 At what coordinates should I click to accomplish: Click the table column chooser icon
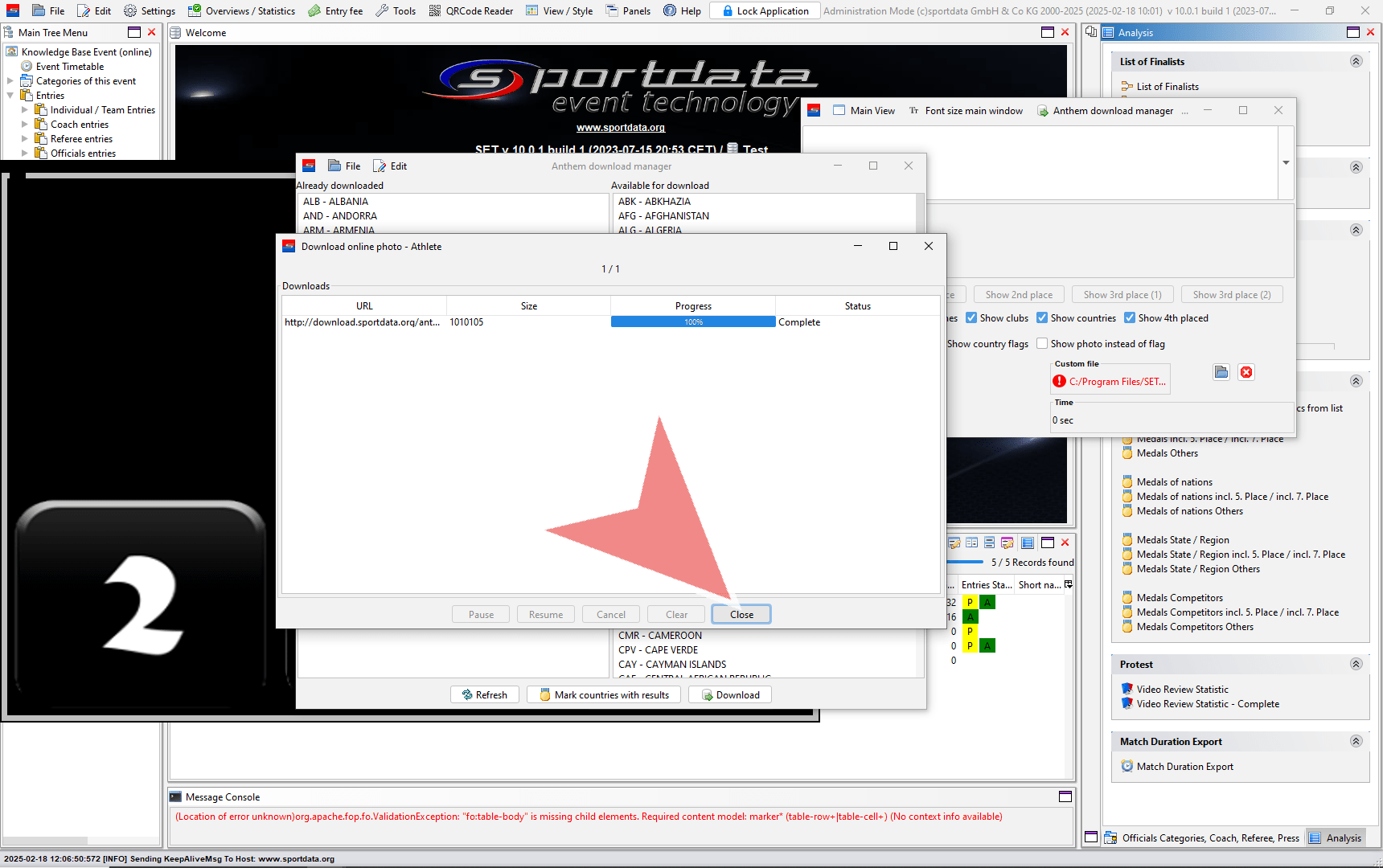tap(1069, 584)
